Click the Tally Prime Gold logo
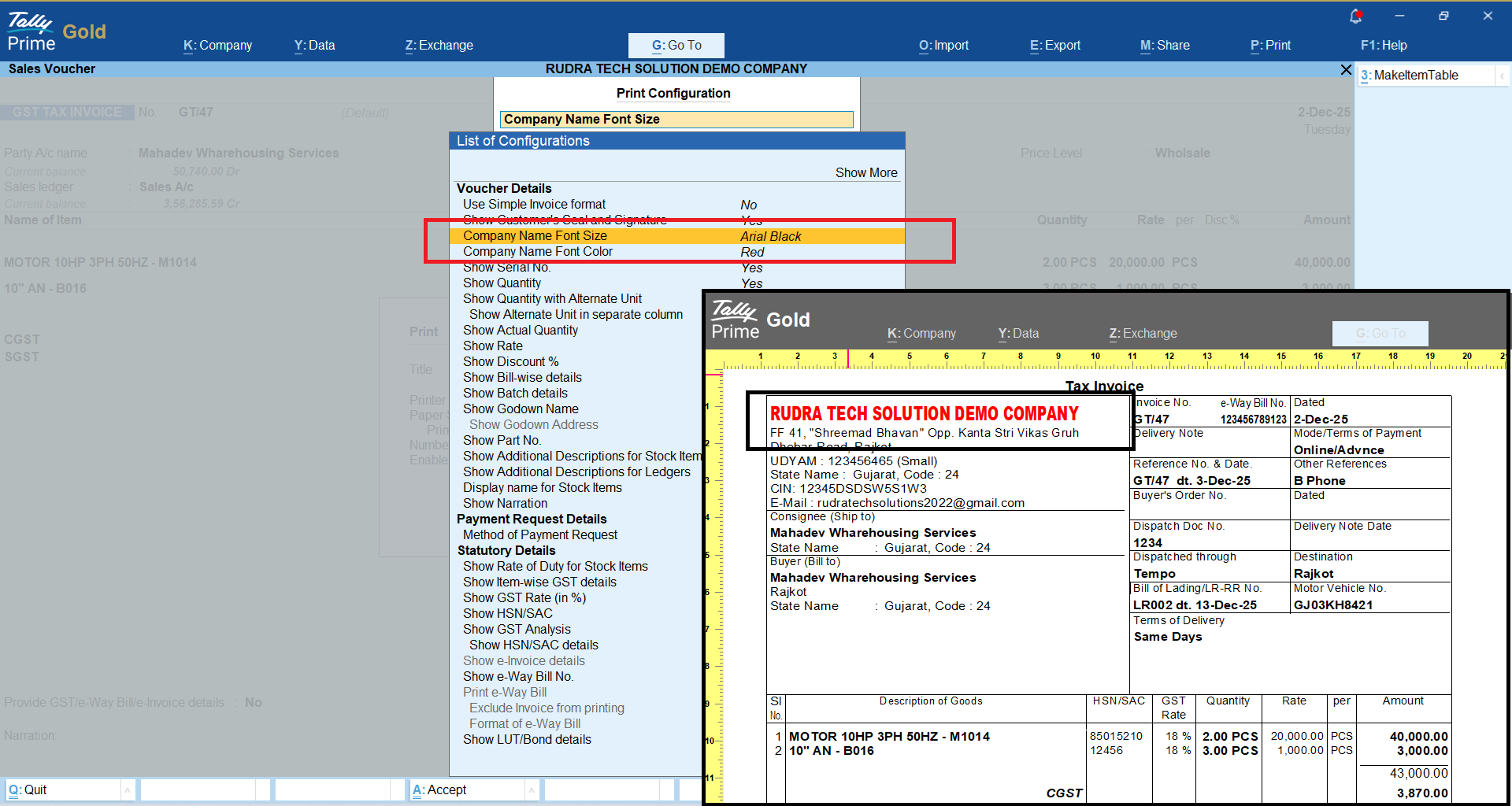This screenshot has height=806, width=1512. pos(56,32)
